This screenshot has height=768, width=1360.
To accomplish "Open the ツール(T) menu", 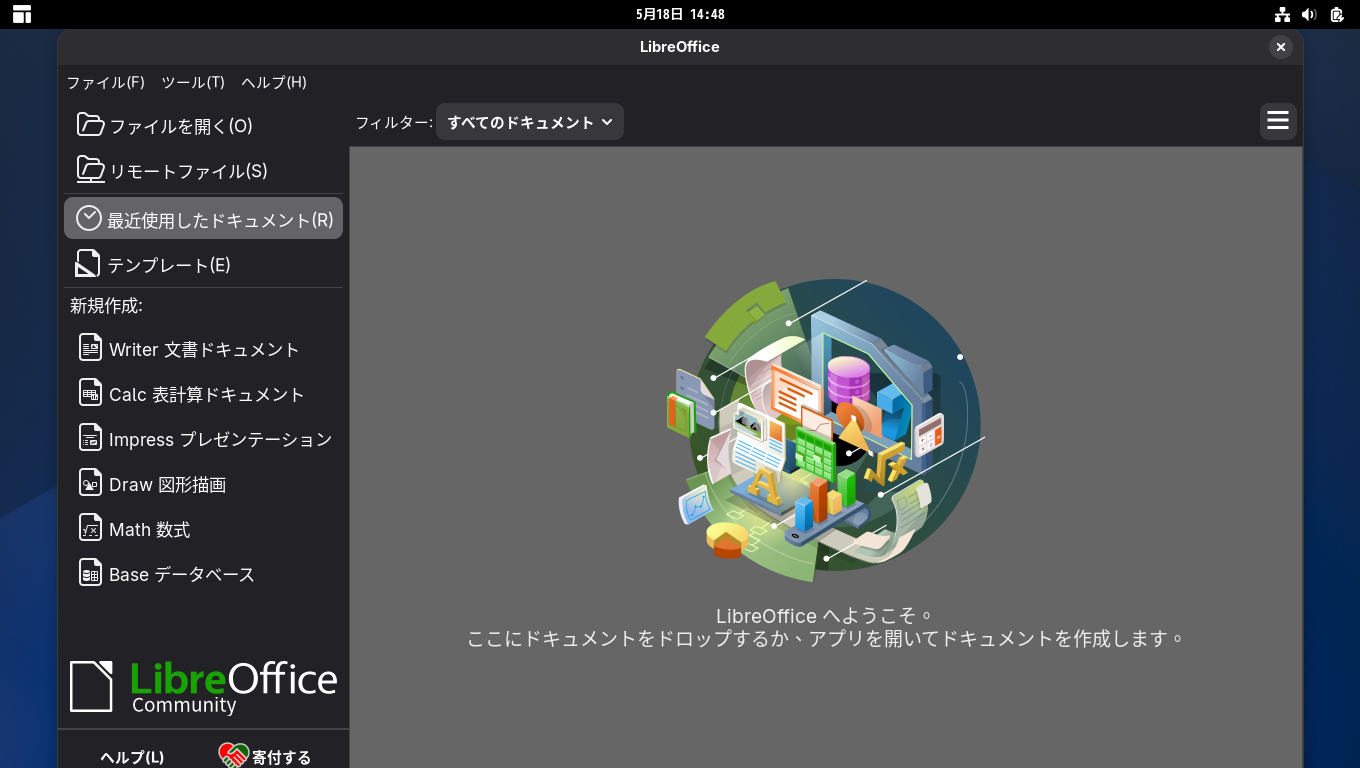I will (x=193, y=82).
